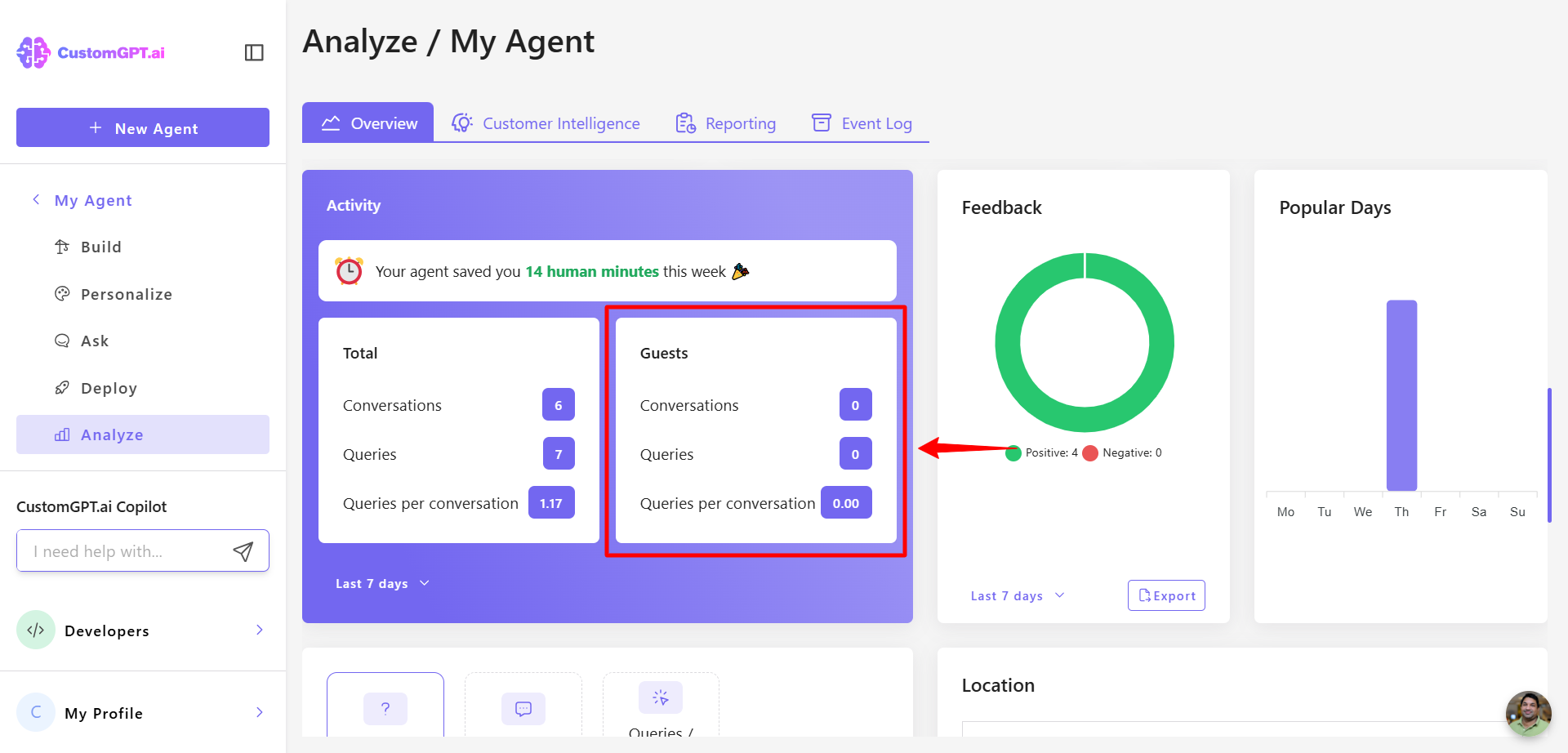Click the 14 human minutes text
Viewport: 1568px width, 753px height.
[592, 271]
